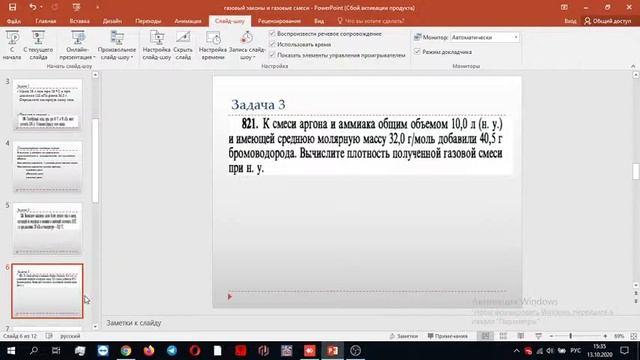Open ribbon display options icon
The width and height of the screenshot is (640, 360).
click(564, 7)
